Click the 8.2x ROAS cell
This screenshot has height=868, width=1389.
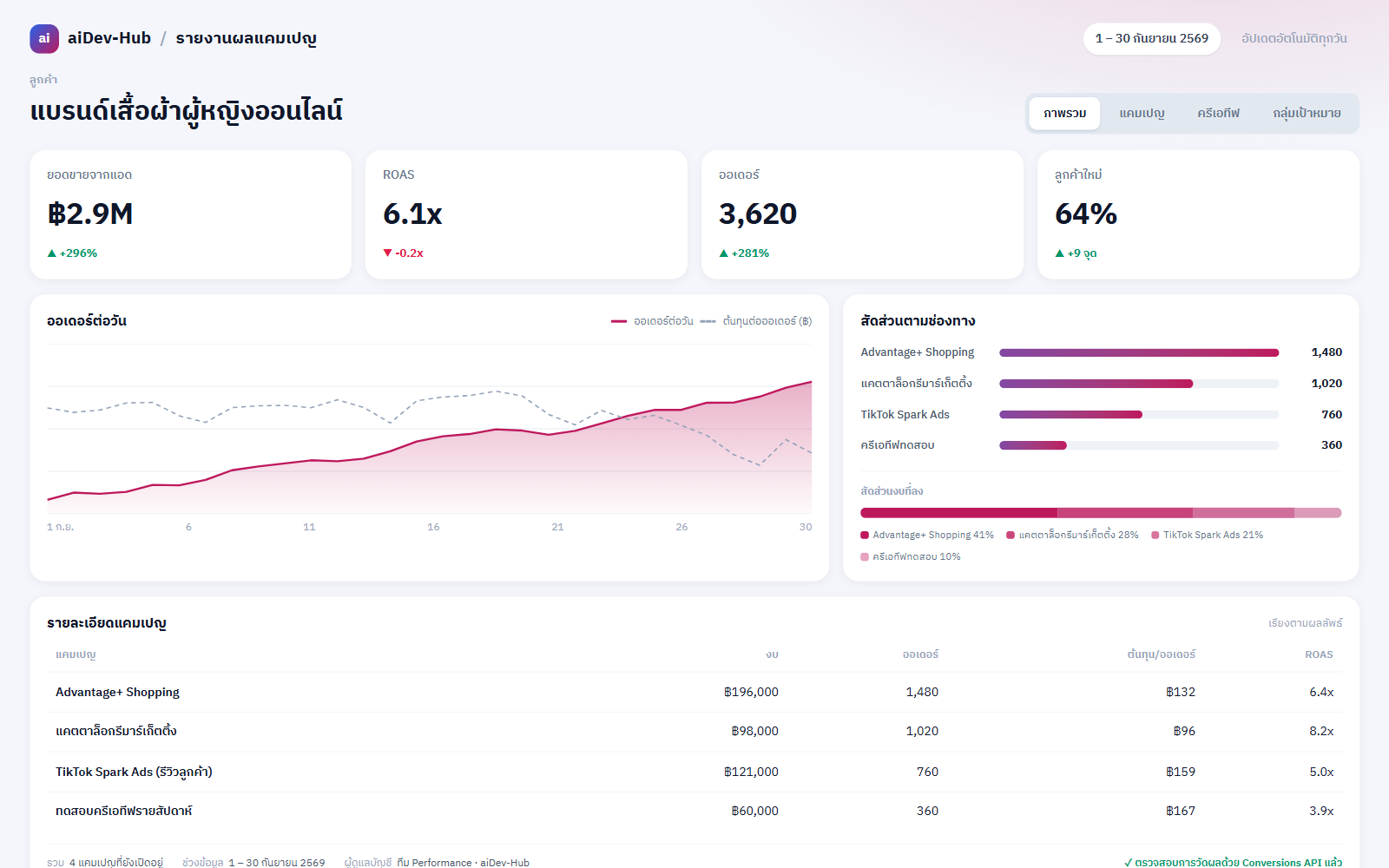pos(1321,732)
